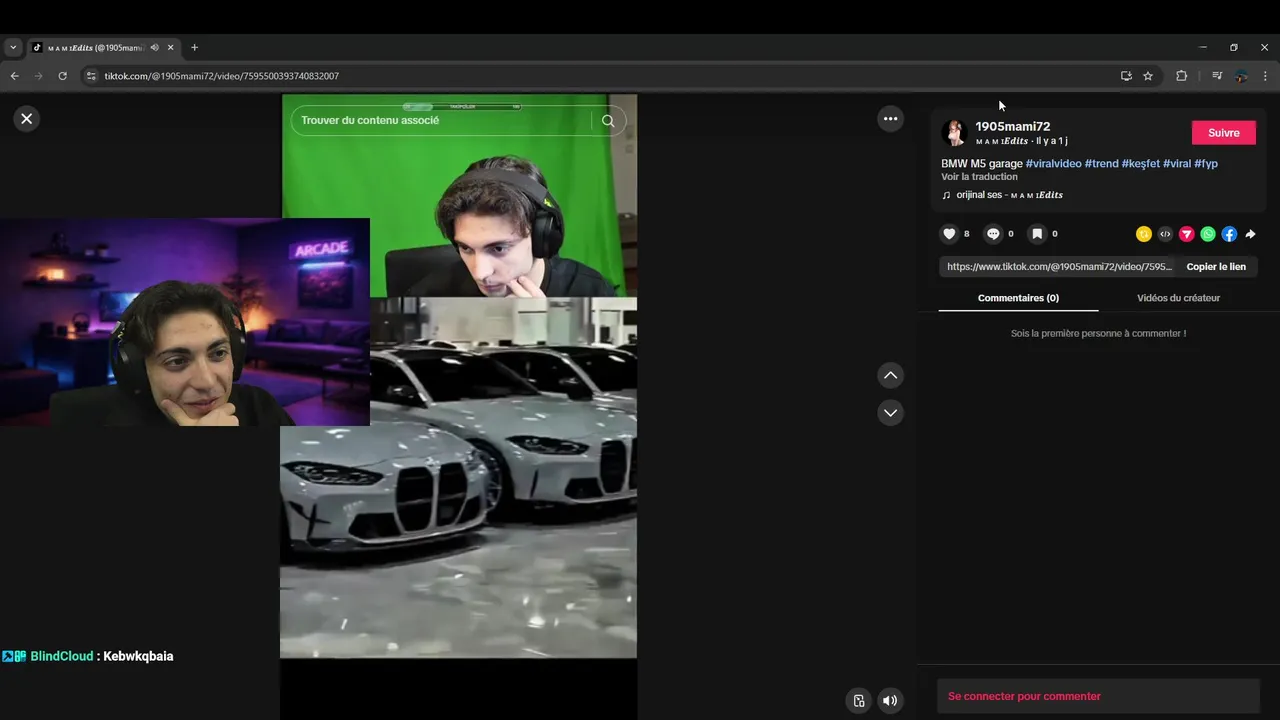The image size is (1280, 720).
Task: Repost the video using the yellow icon
Action: tap(1144, 234)
